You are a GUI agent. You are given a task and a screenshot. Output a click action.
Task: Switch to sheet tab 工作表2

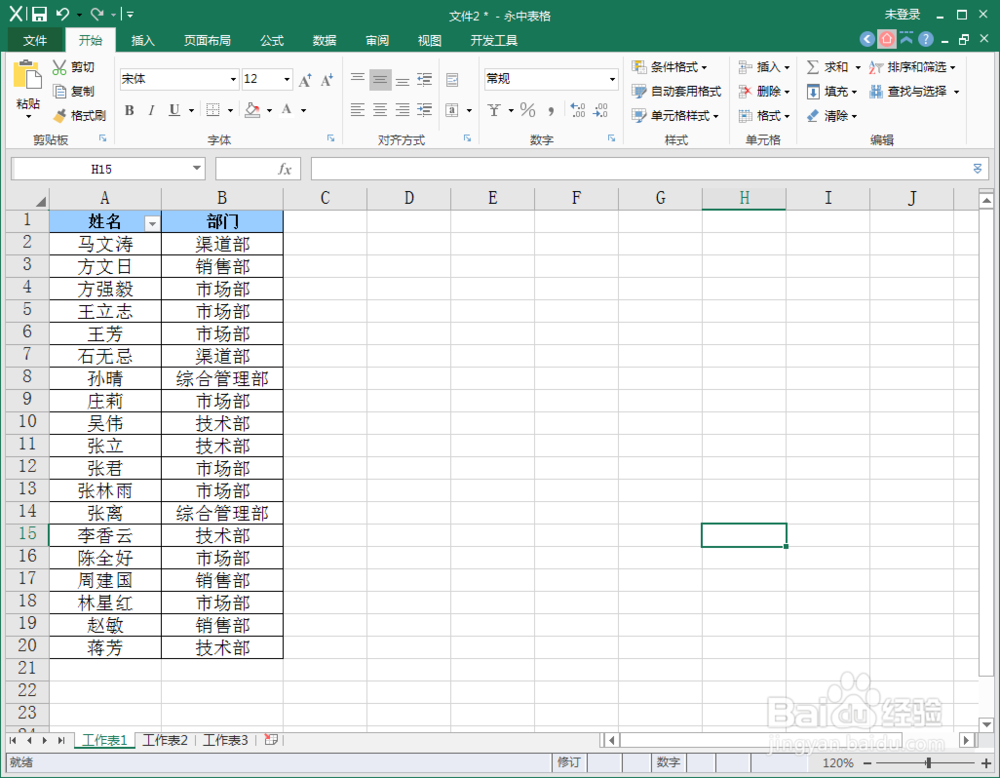pyautogui.click(x=165, y=740)
